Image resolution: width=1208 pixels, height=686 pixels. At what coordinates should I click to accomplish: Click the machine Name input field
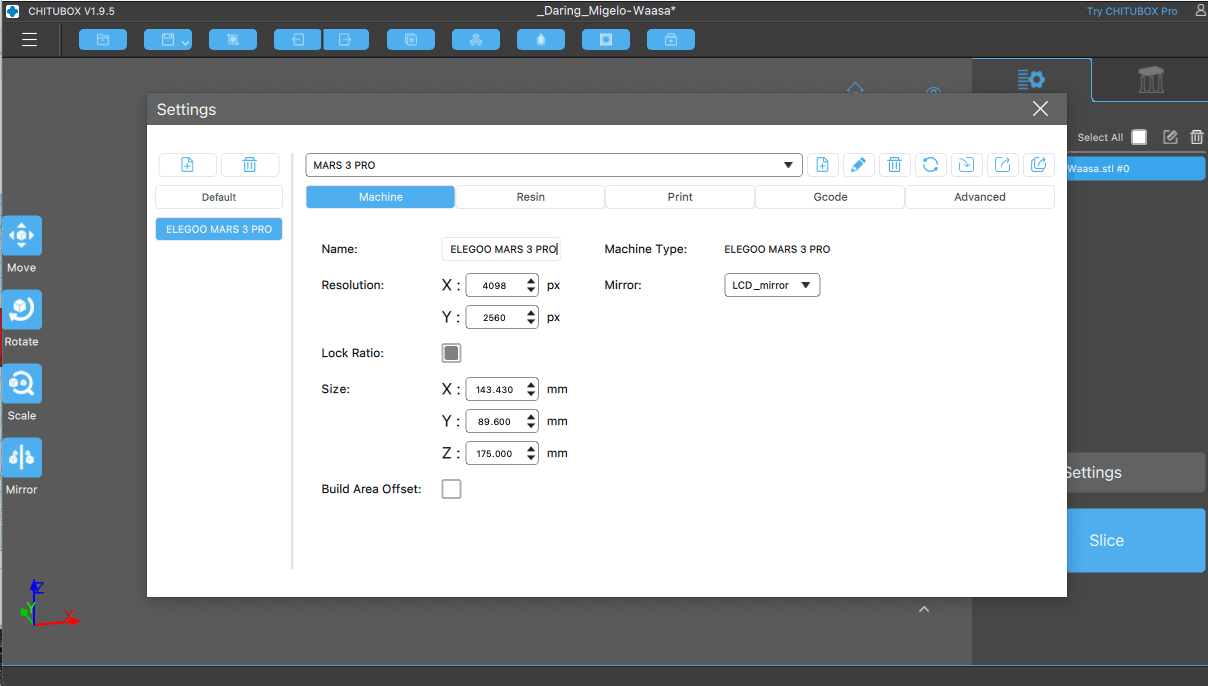pyautogui.click(x=502, y=249)
